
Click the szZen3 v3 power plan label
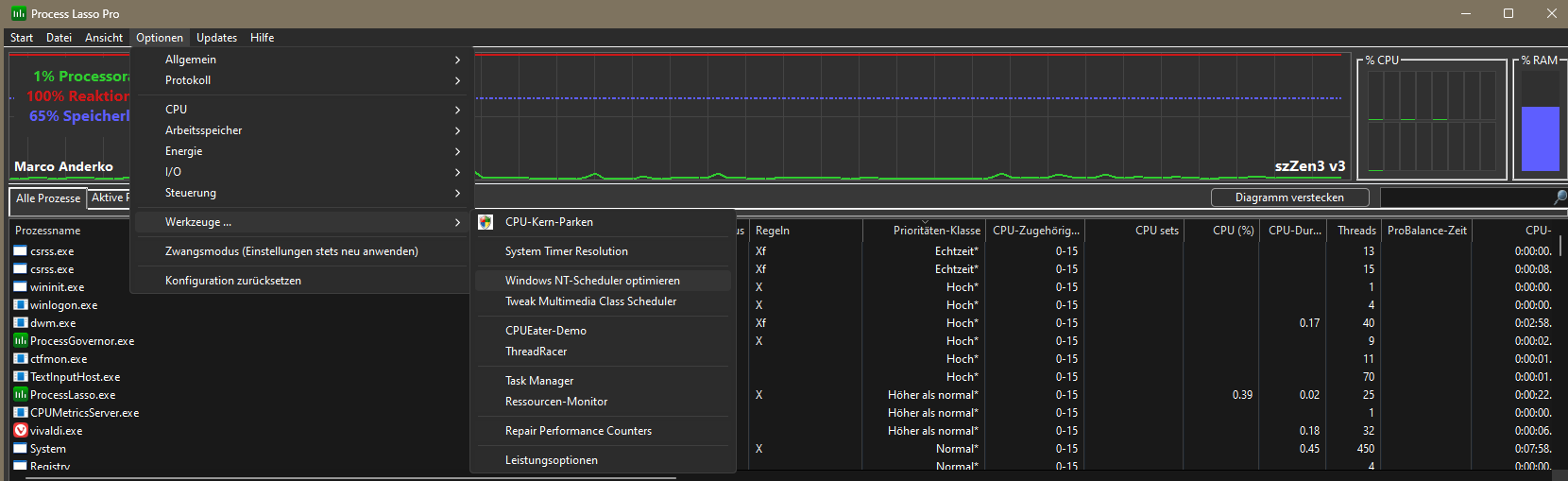pyautogui.click(x=1310, y=166)
